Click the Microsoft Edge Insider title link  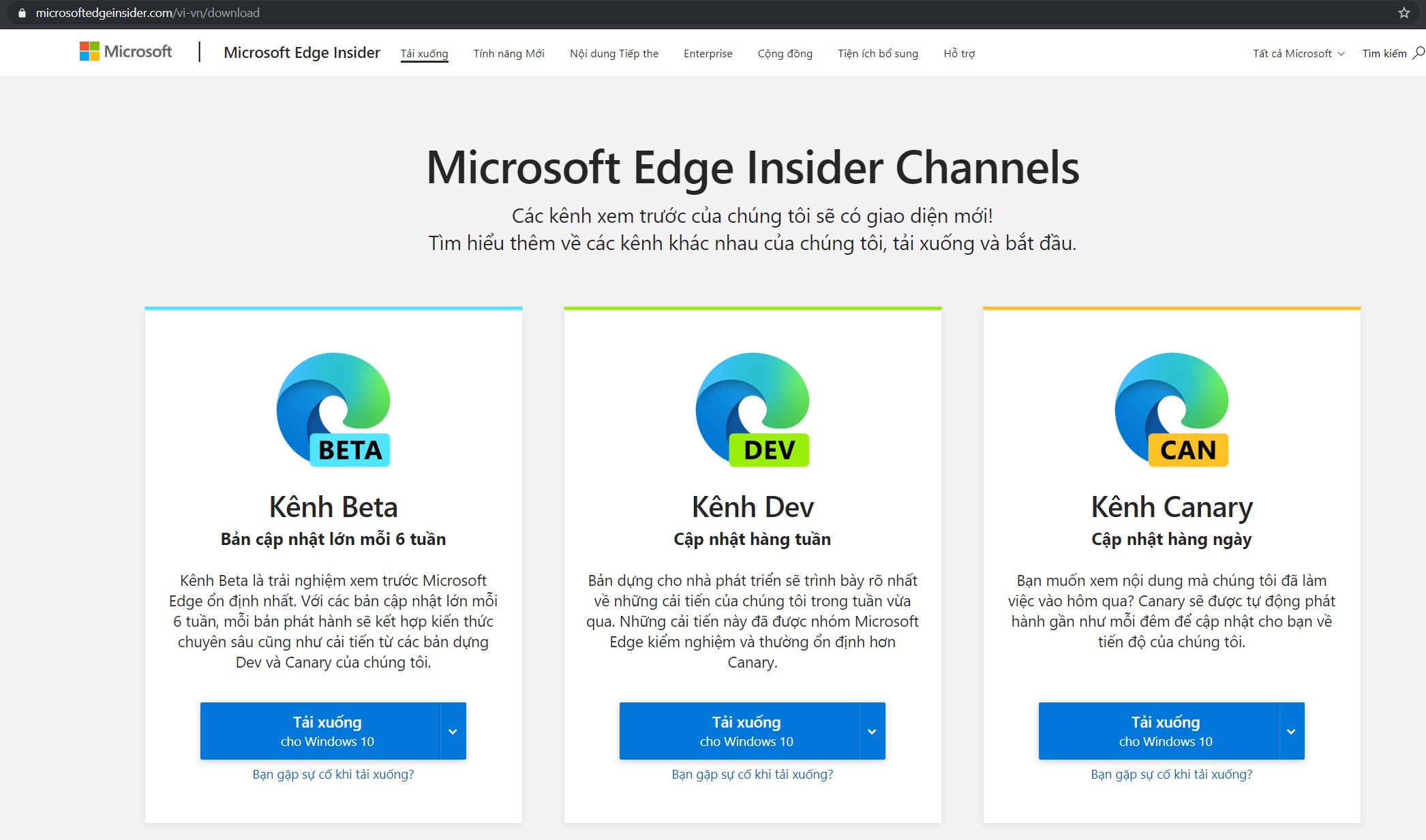[302, 52]
